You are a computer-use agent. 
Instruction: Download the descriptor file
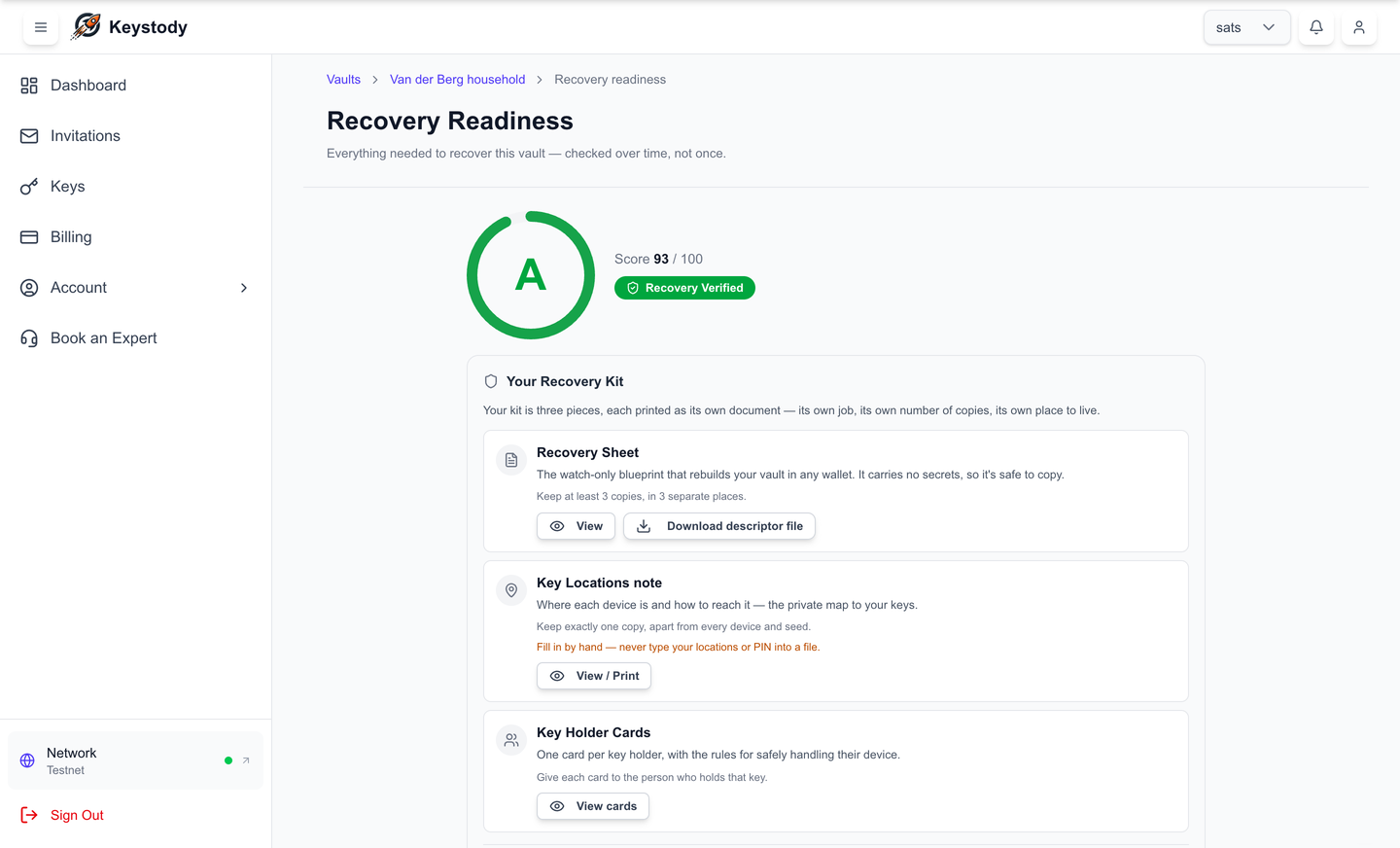(x=719, y=526)
